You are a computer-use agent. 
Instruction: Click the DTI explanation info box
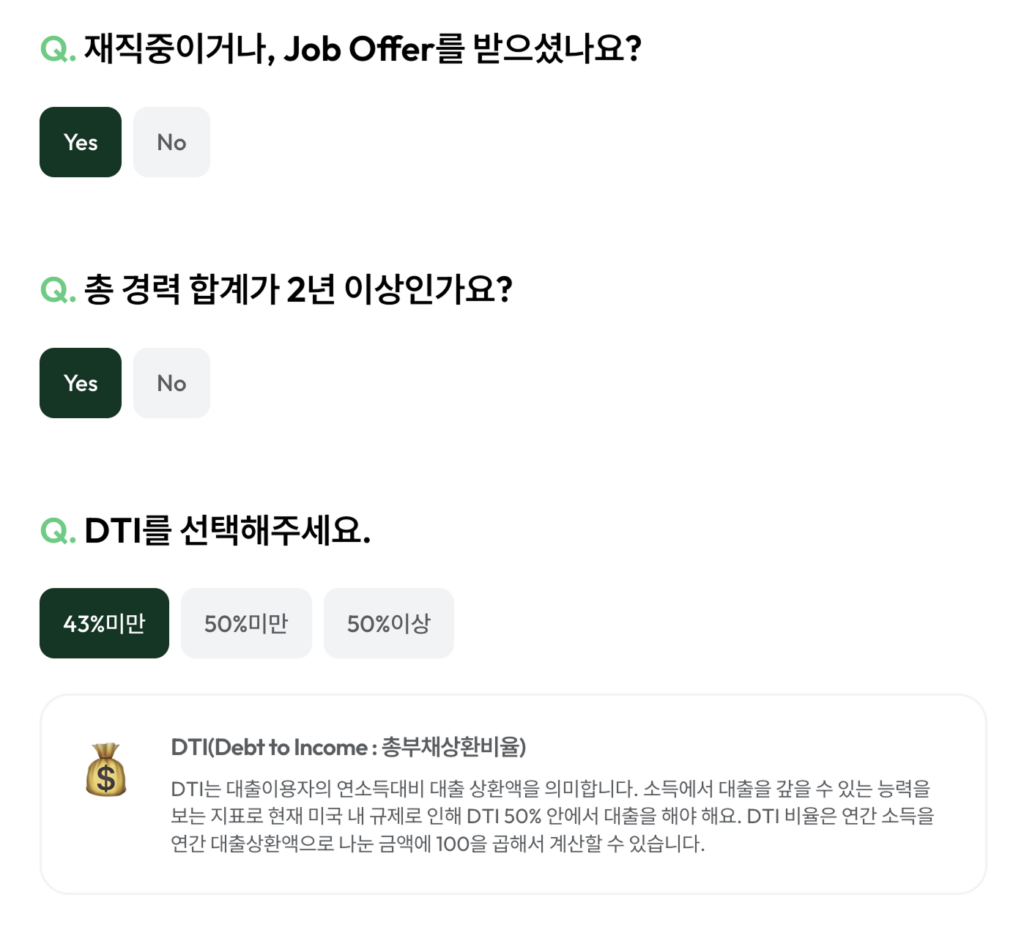(512, 795)
